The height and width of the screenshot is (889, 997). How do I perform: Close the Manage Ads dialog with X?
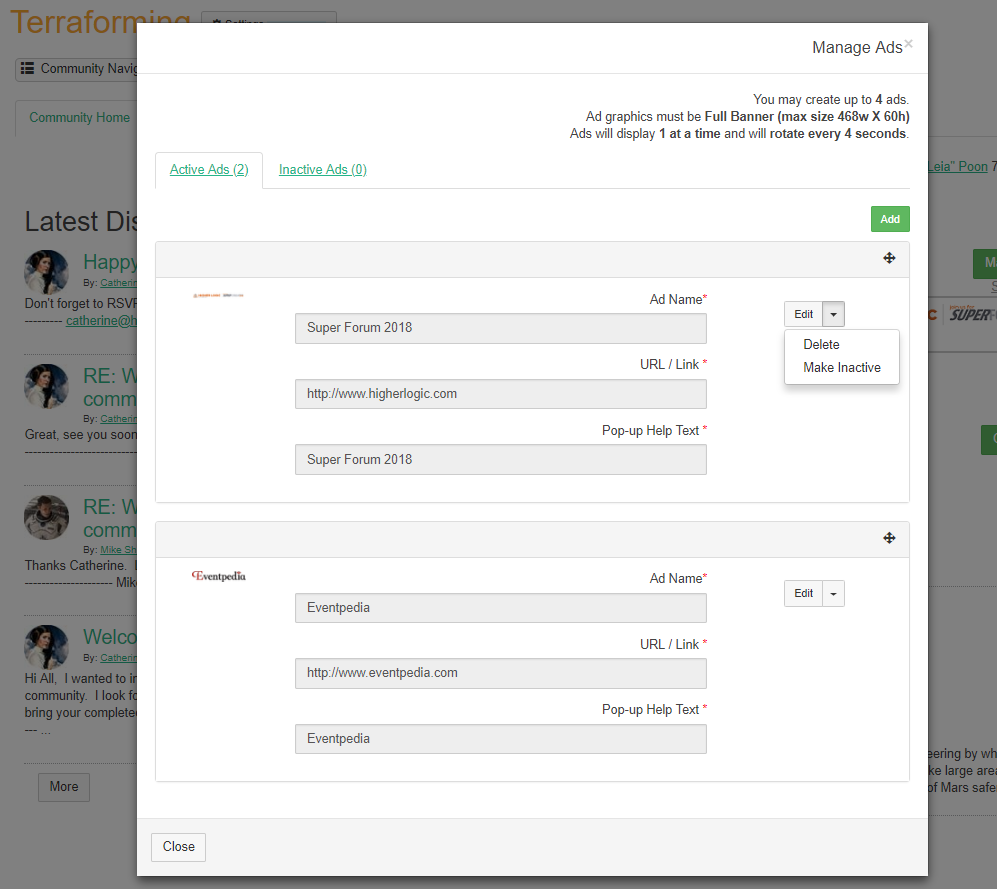tap(908, 44)
